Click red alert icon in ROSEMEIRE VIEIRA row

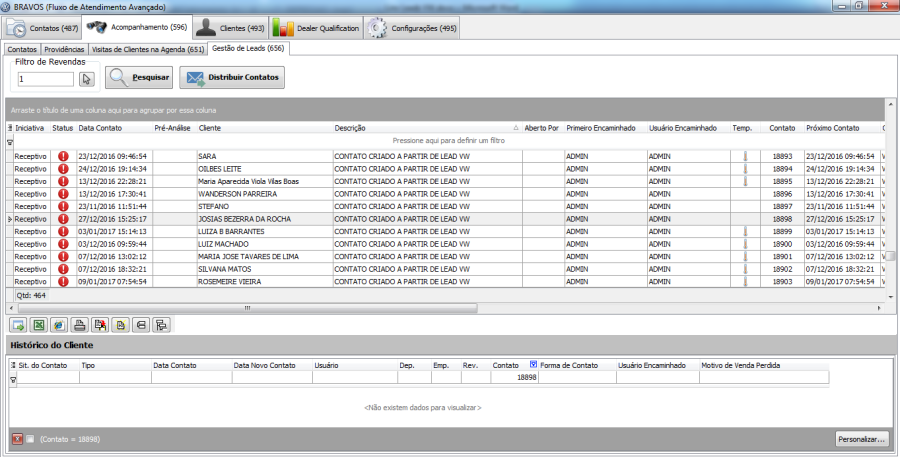63,281
